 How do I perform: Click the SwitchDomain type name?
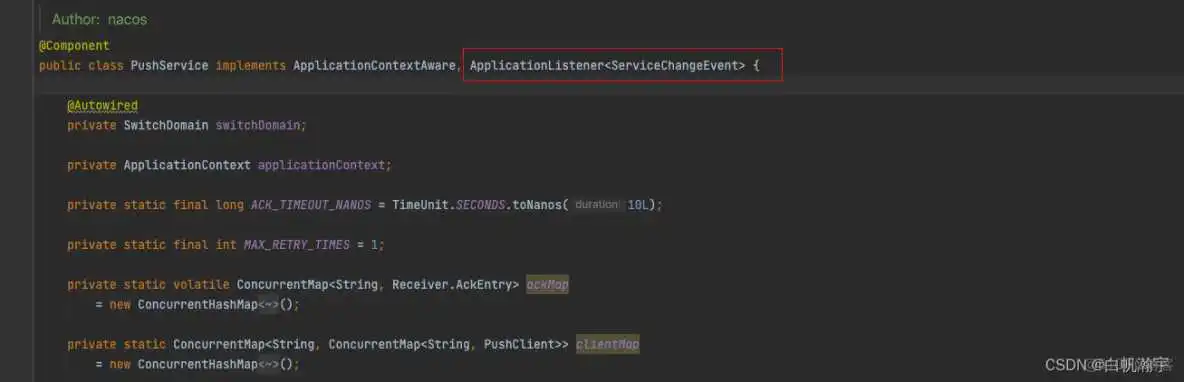(166, 125)
